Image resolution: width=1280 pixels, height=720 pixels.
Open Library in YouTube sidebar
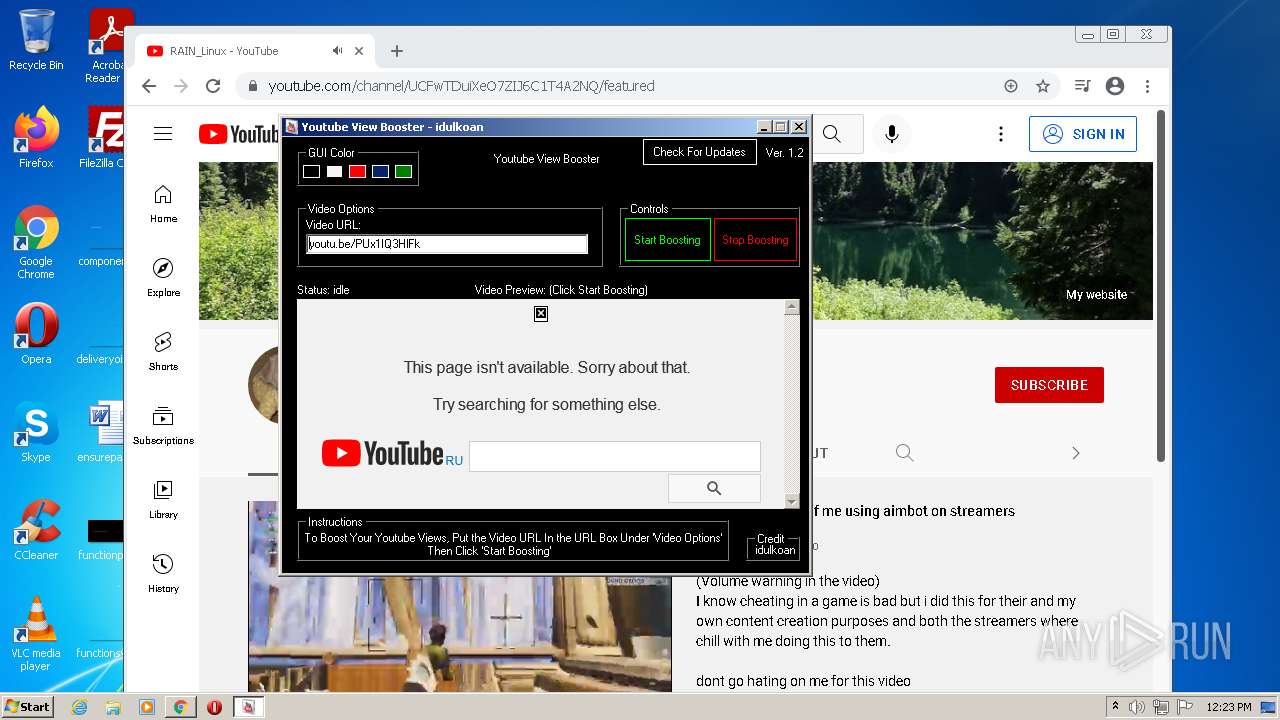[x=163, y=500]
